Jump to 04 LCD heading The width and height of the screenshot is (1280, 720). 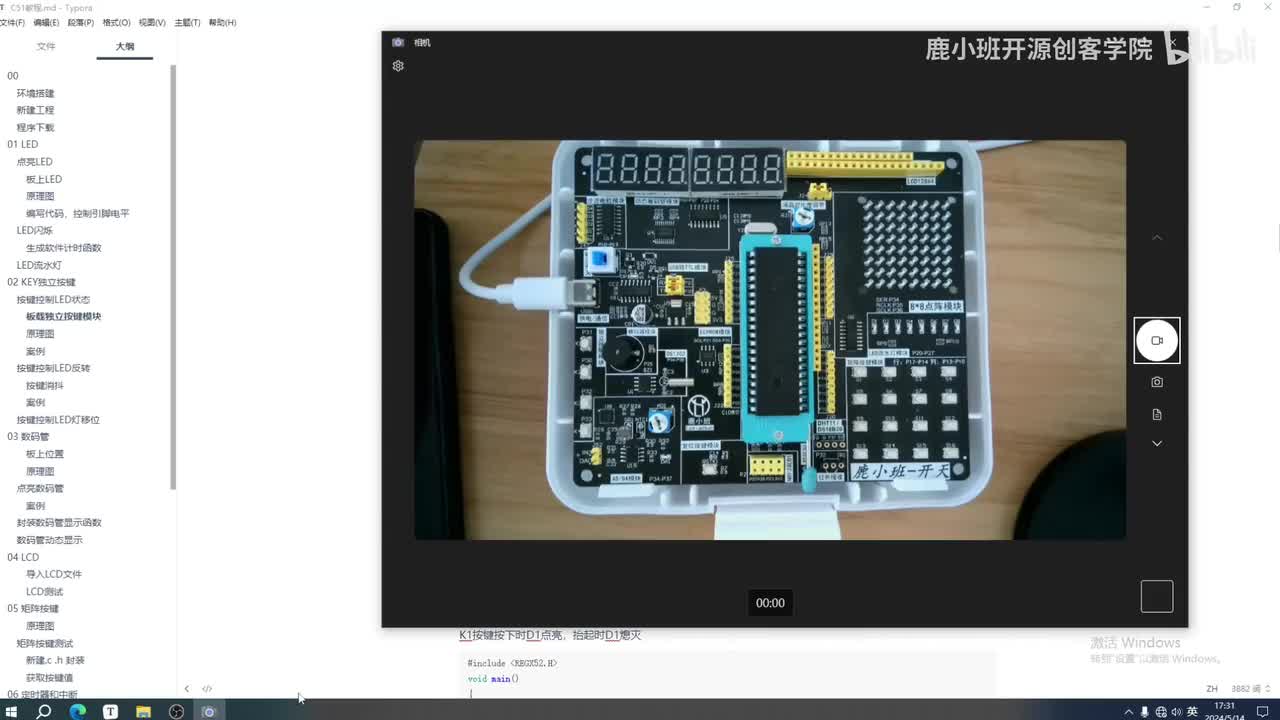tap(23, 557)
